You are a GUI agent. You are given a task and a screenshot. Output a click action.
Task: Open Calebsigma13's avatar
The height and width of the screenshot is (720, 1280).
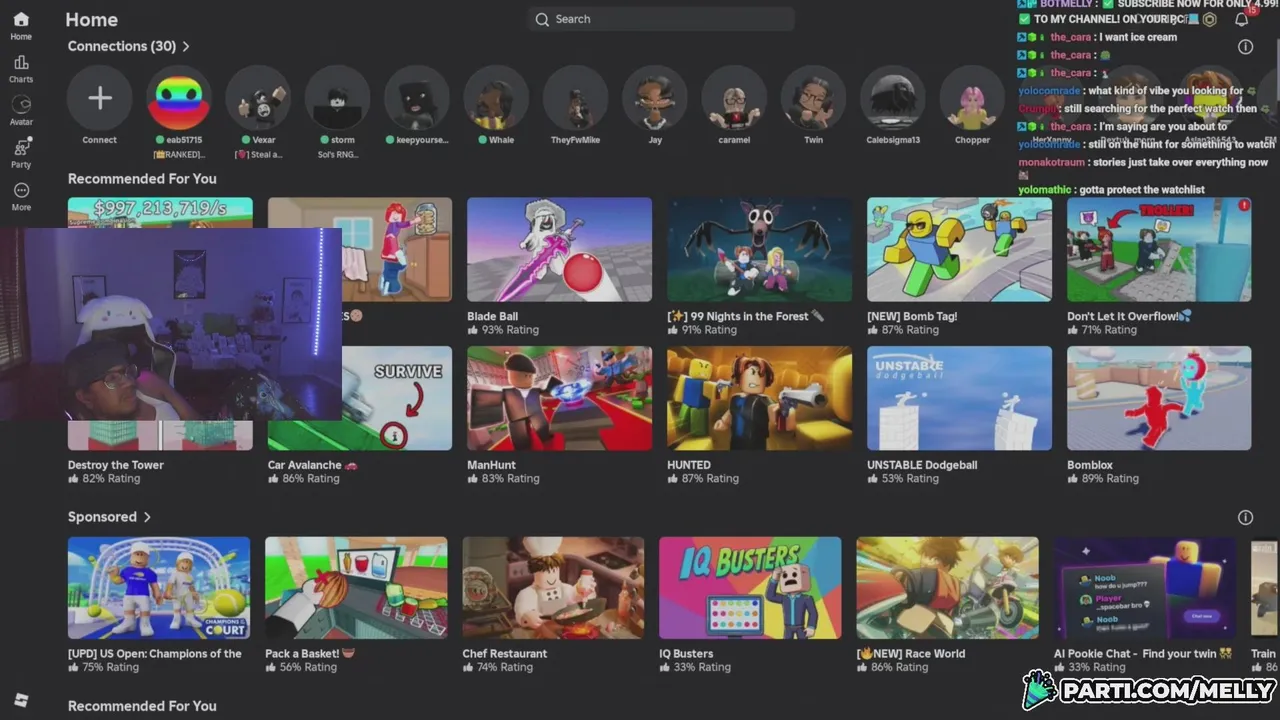(893, 98)
